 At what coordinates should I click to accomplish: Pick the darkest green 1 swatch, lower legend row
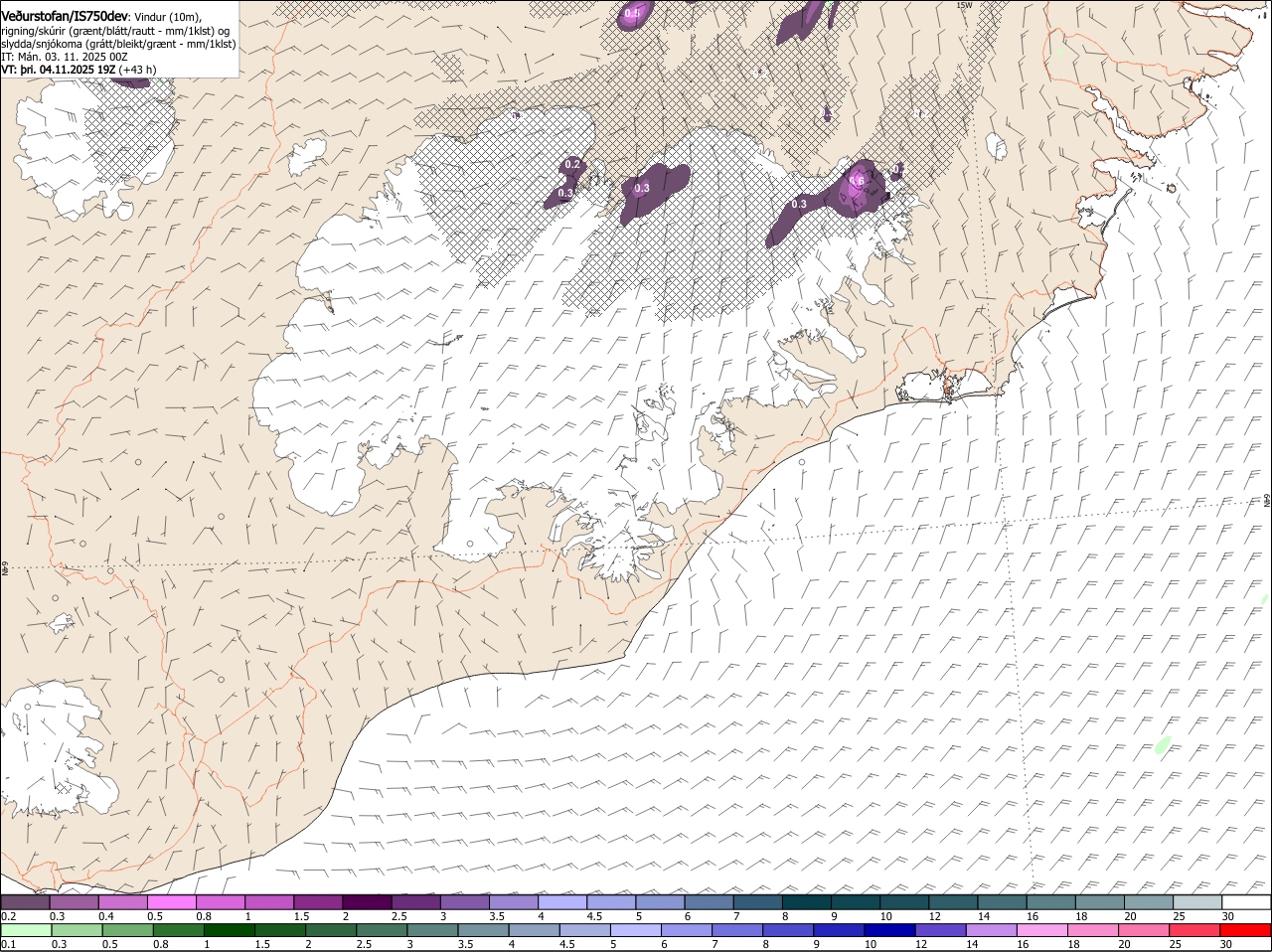[229, 930]
